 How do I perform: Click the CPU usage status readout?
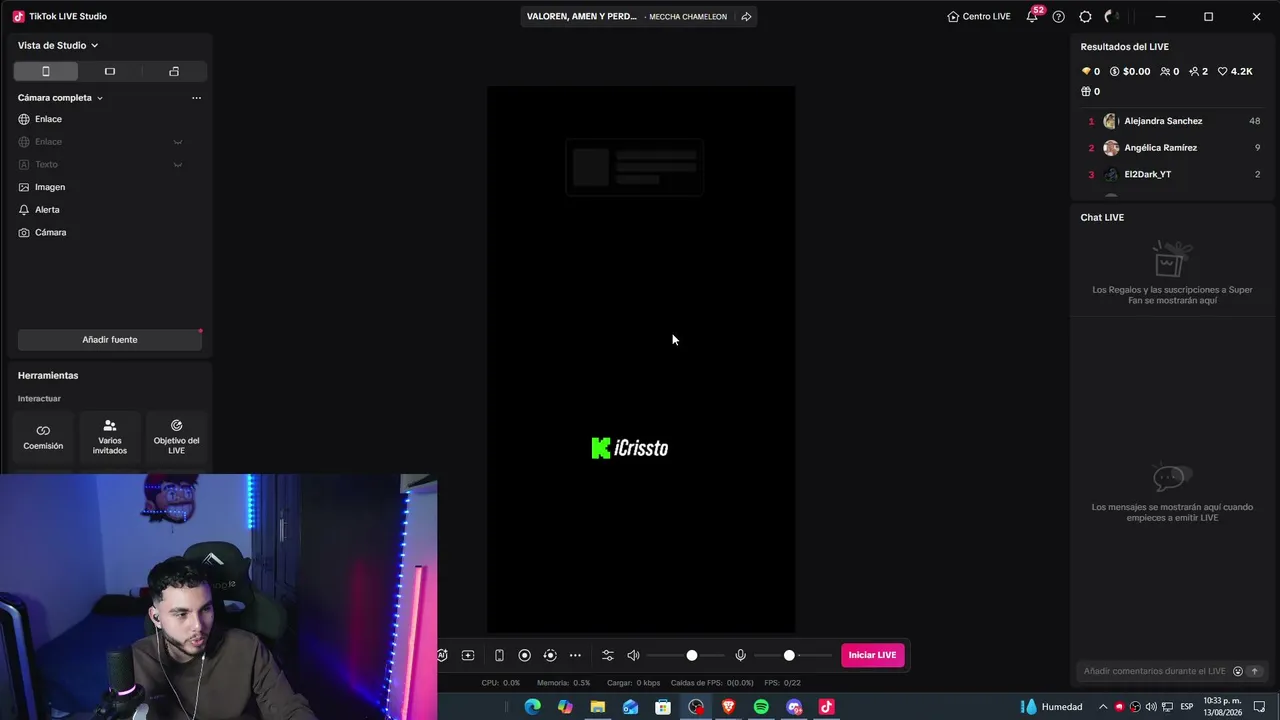coord(501,683)
